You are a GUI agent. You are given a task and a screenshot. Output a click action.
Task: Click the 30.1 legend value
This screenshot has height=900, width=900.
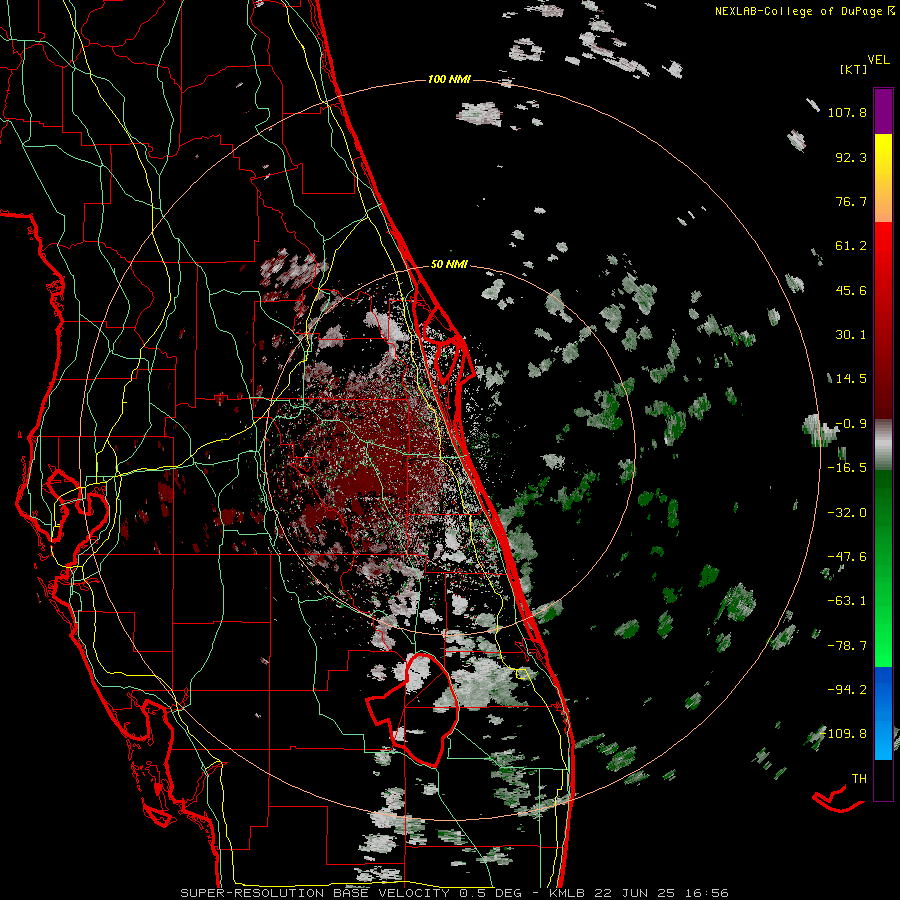coord(851,335)
